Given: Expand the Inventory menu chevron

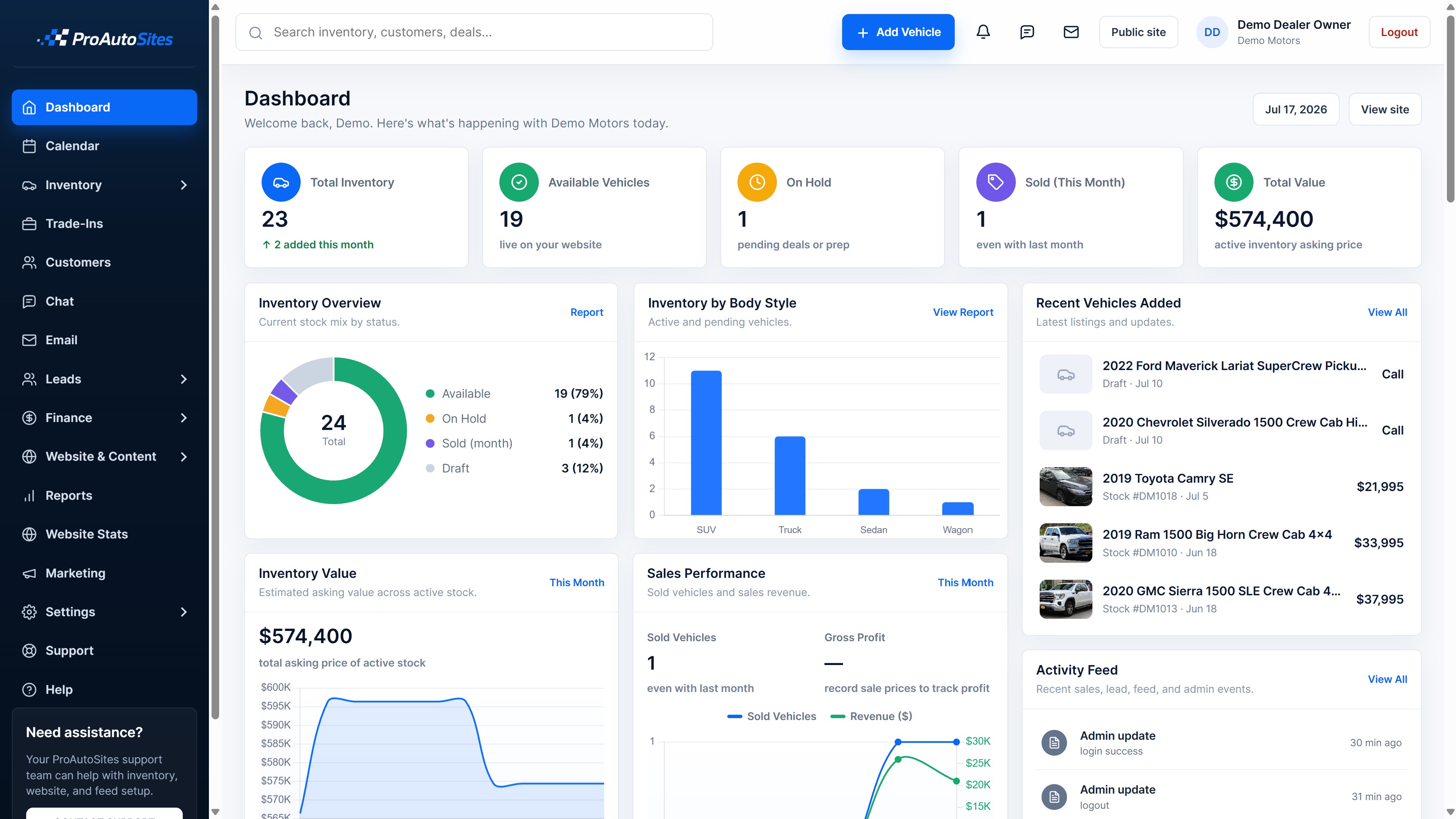Looking at the screenshot, I should pyautogui.click(x=183, y=185).
